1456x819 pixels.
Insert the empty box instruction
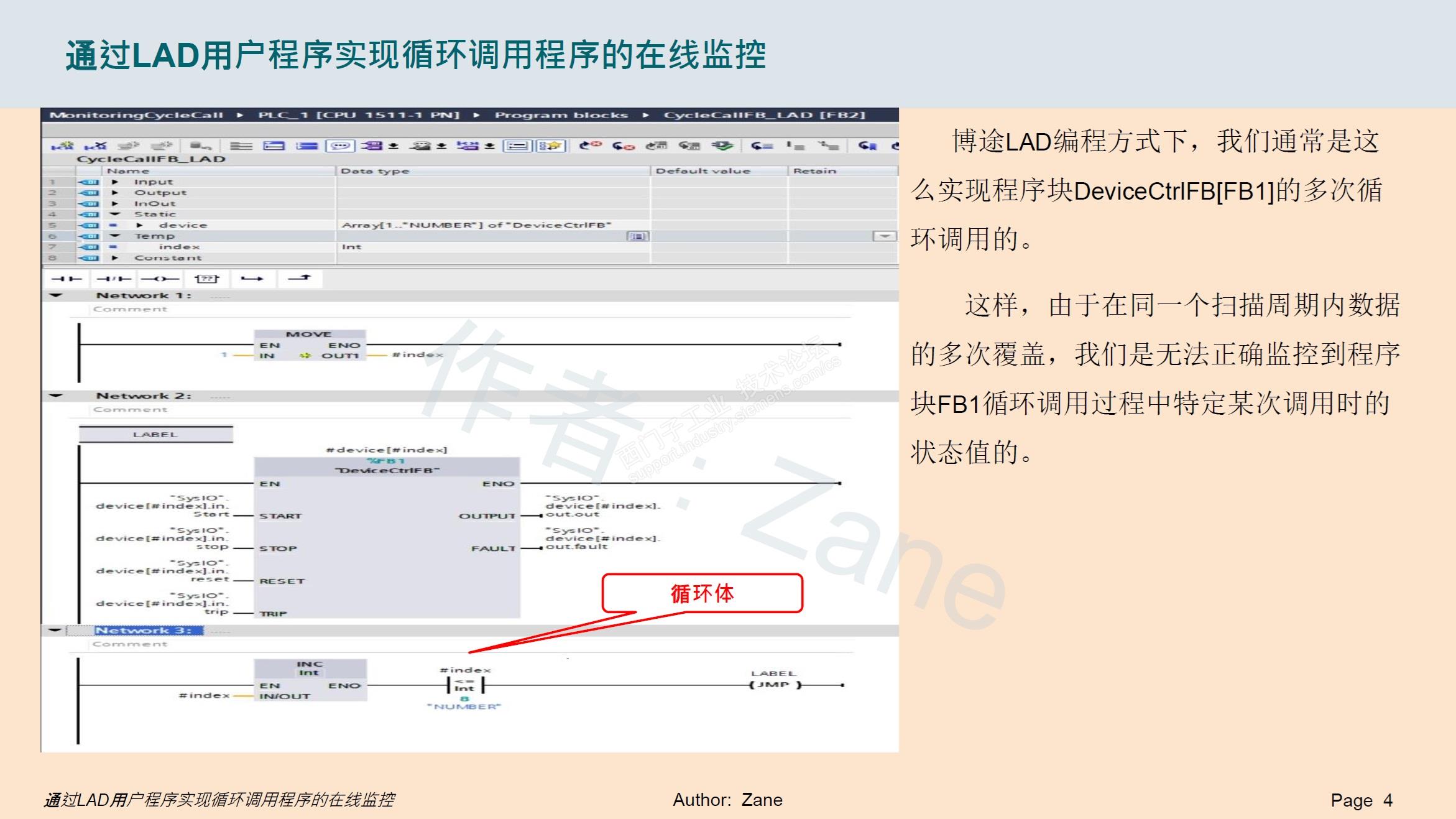click(x=206, y=279)
